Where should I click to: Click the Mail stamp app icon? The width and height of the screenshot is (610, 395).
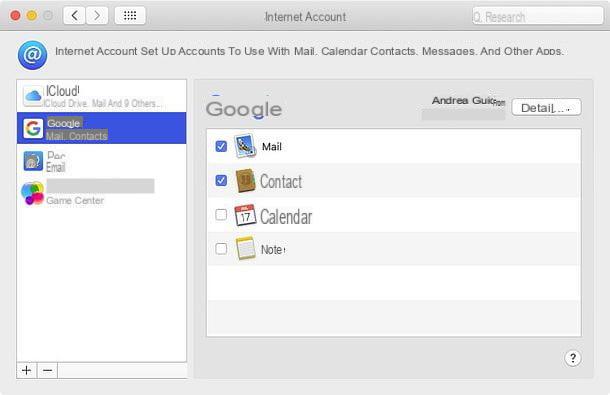(x=245, y=146)
